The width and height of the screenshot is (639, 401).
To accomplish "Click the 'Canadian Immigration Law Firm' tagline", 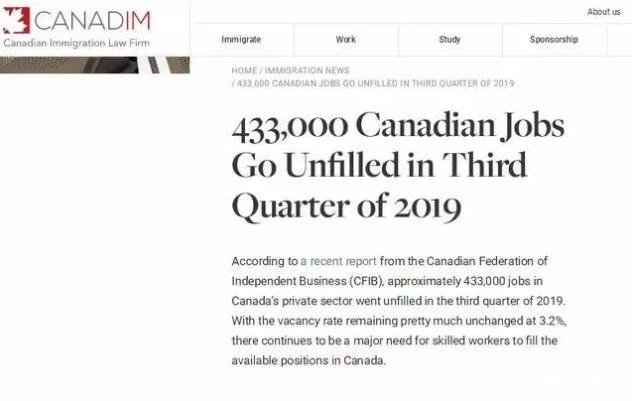I will tap(77, 43).
